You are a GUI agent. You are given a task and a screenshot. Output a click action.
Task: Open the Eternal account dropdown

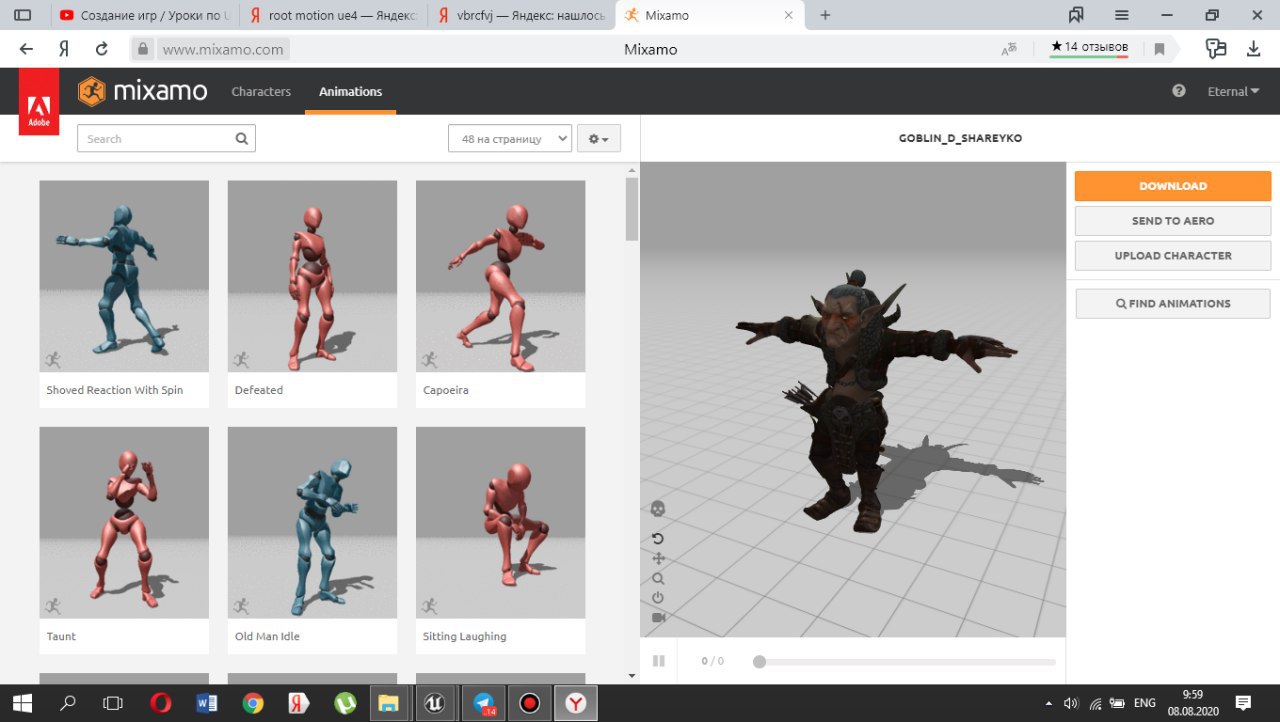(1233, 91)
